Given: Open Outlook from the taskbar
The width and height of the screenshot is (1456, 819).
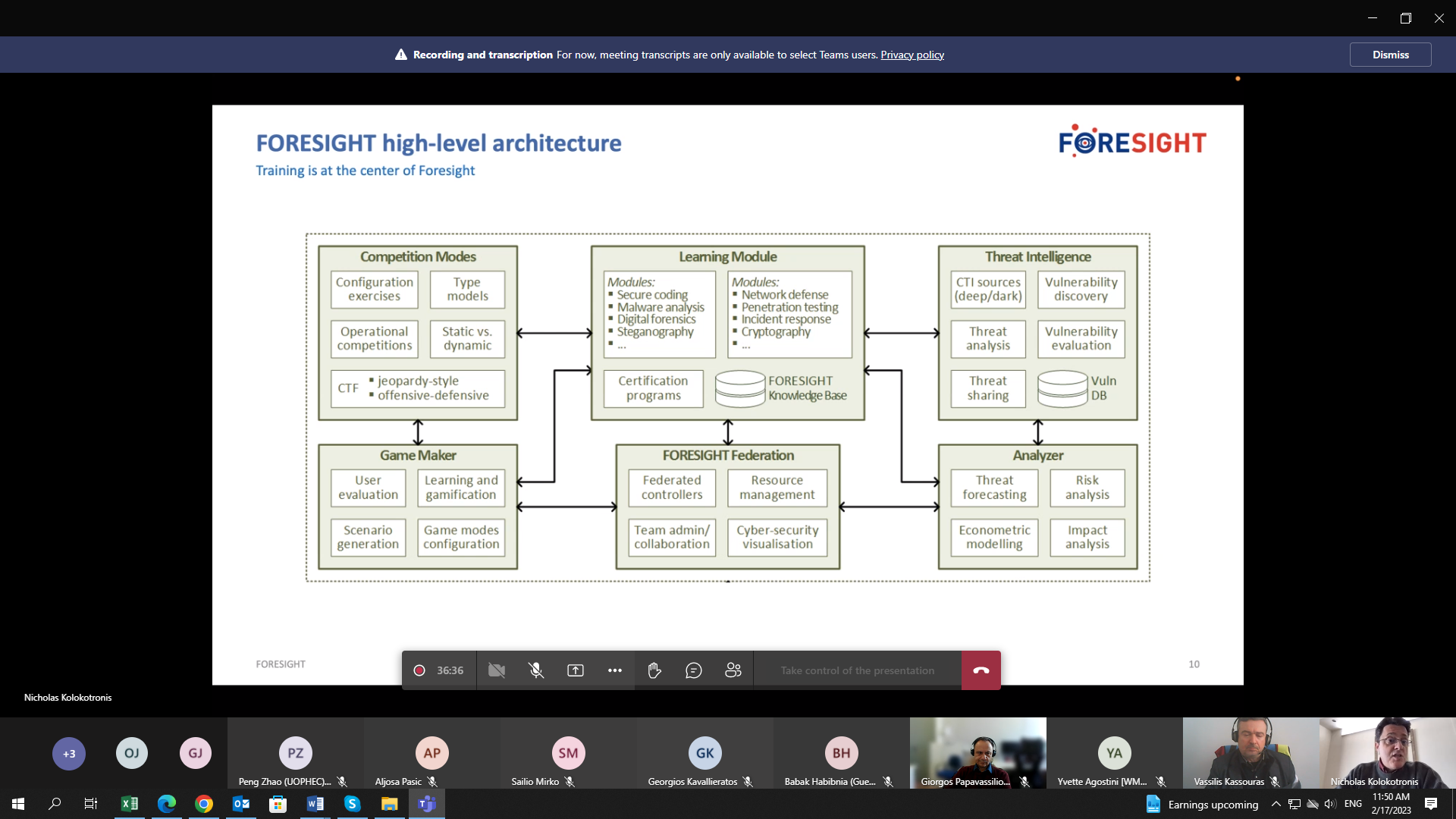Looking at the screenshot, I should 241,804.
